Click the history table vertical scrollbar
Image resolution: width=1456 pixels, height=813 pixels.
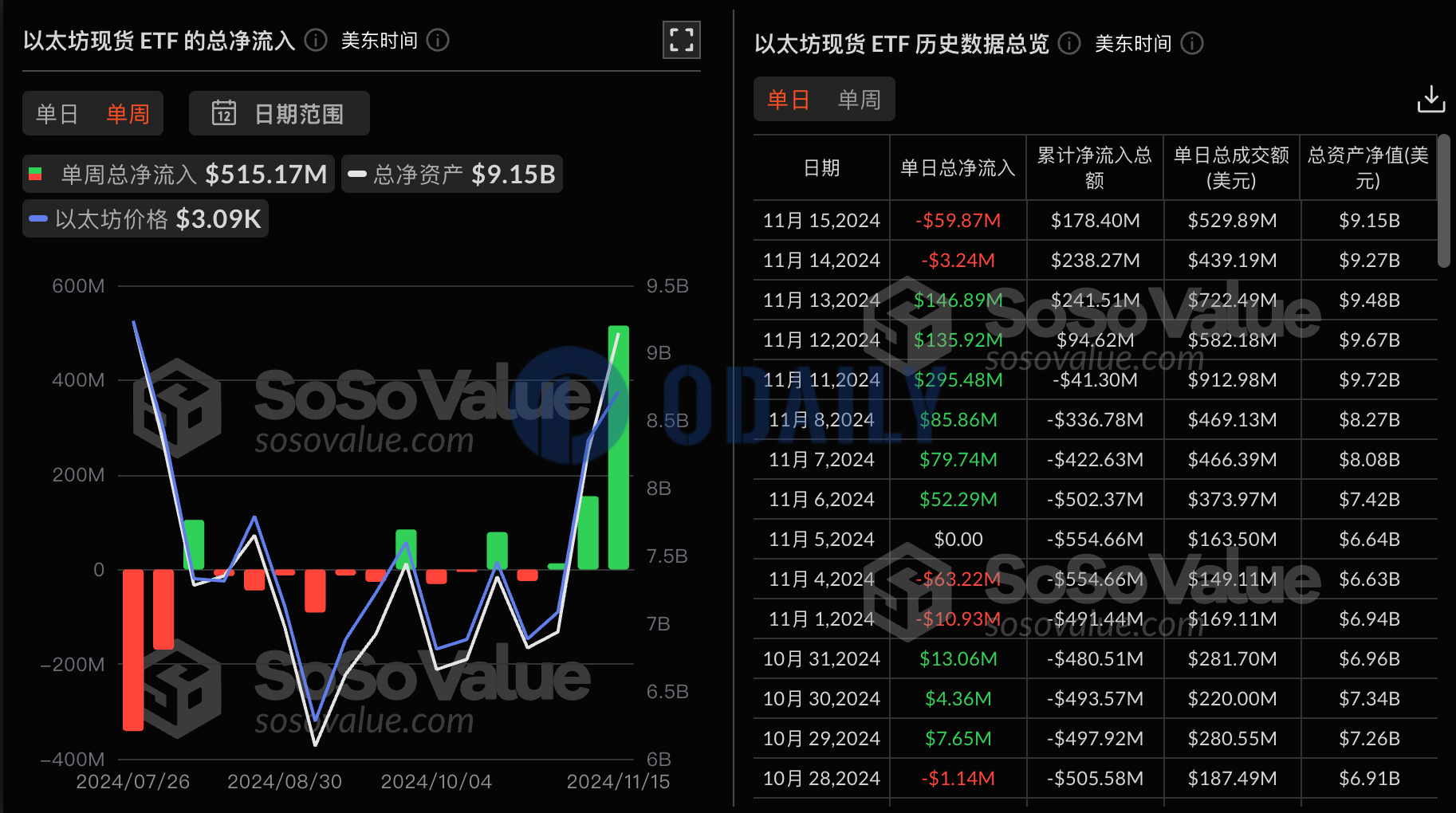1444,201
